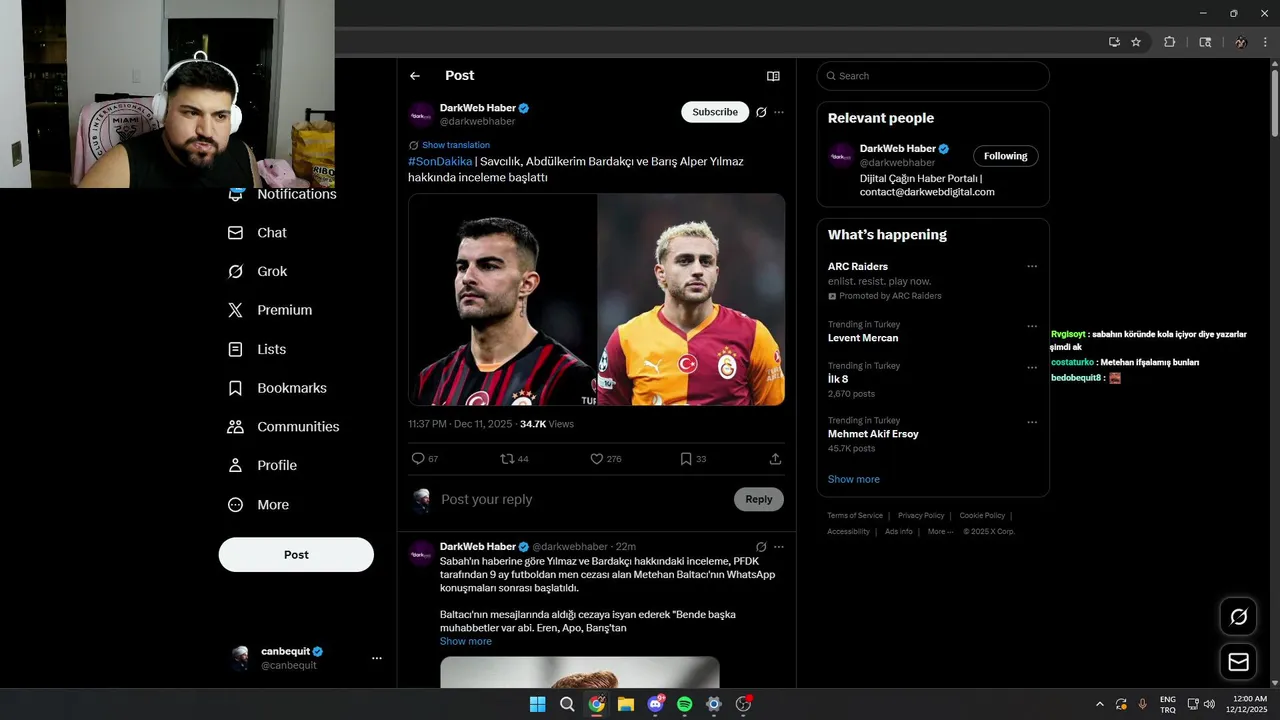Open Cookie Policy link

(x=982, y=516)
